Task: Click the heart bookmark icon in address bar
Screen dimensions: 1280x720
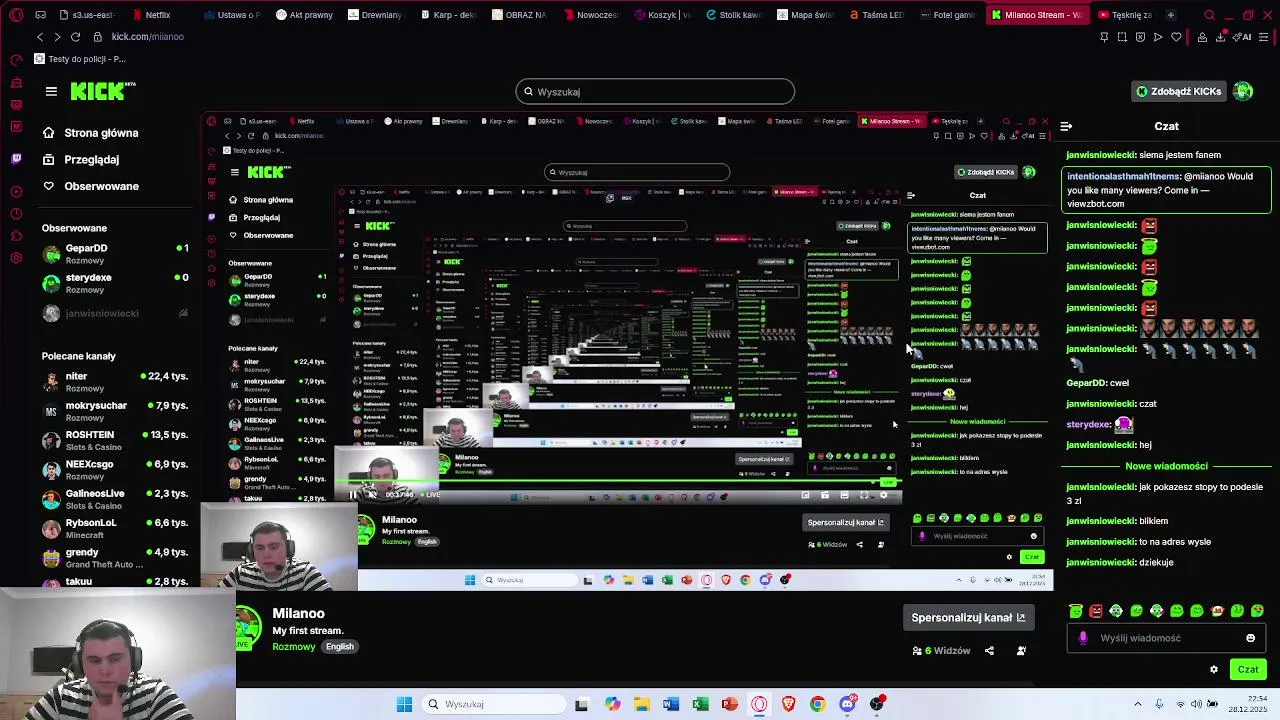Action: click(x=1176, y=37)
